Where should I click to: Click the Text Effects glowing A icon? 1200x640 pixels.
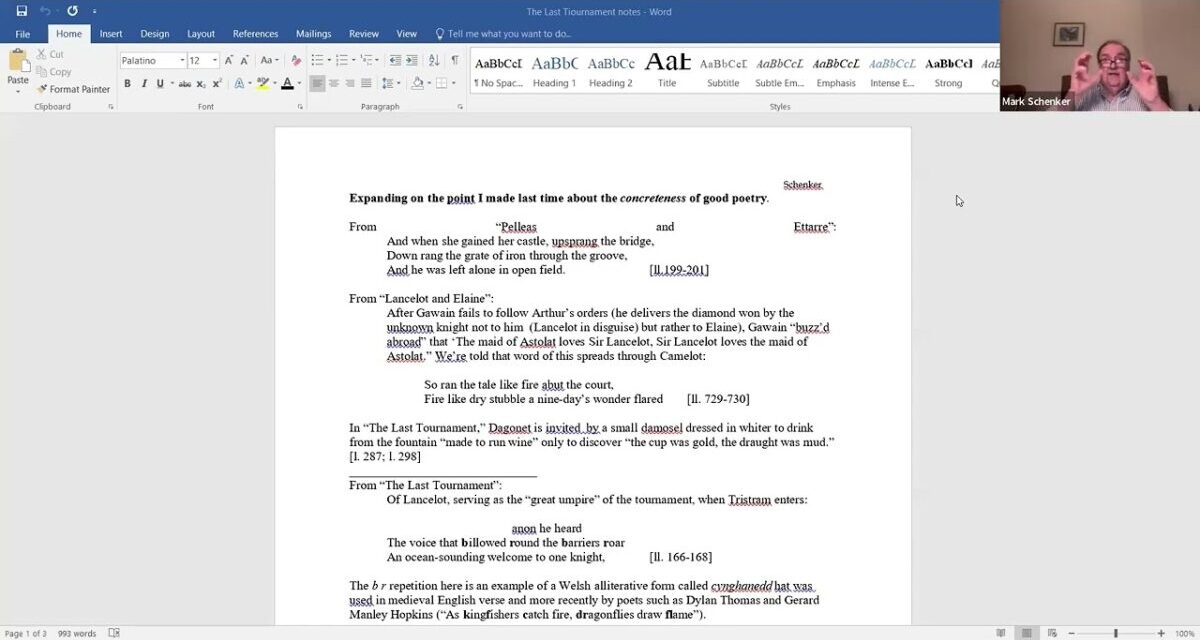tap(239, 84)
